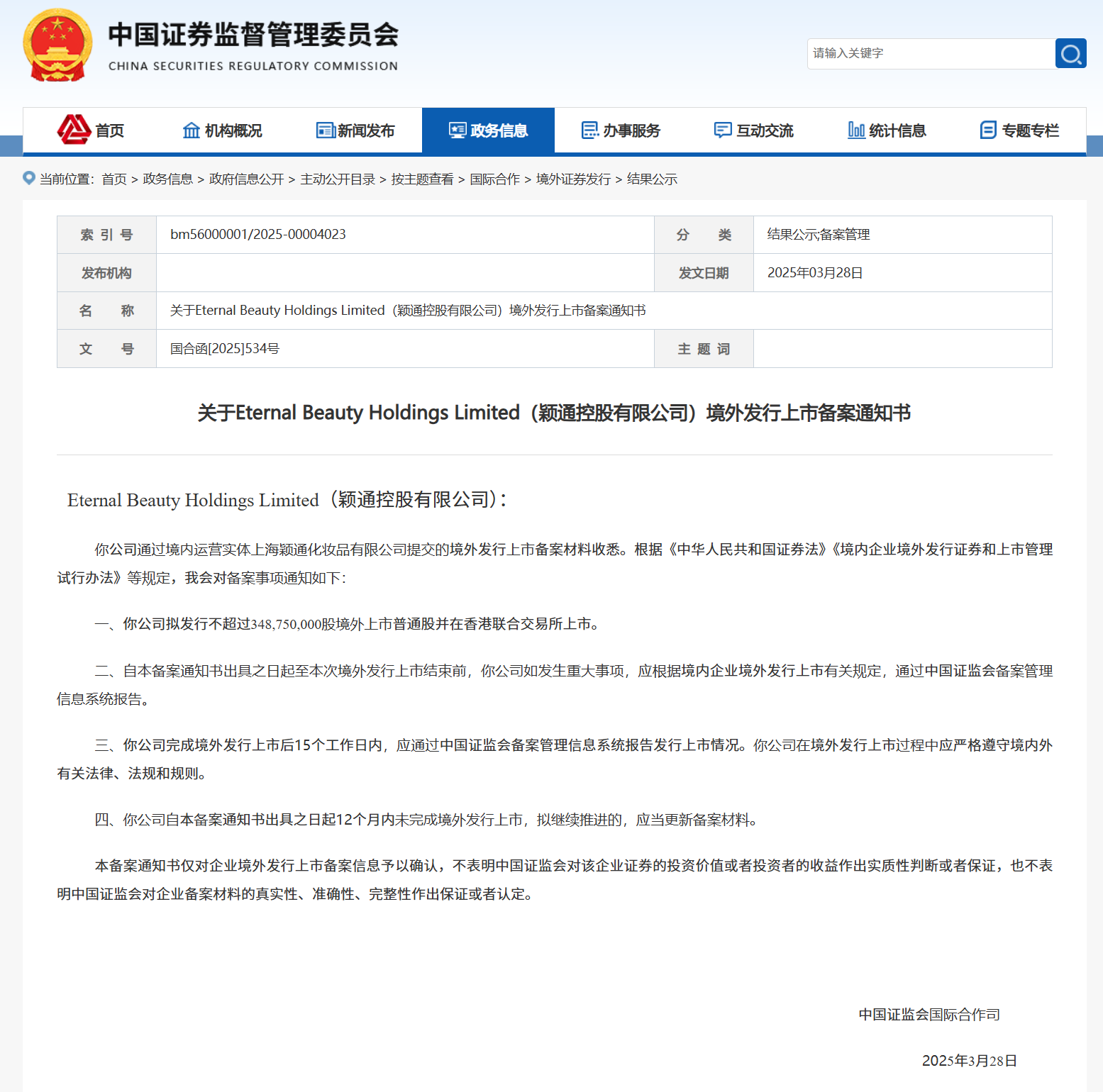This screenshot has width=1103, height=1092.
Task: Follow the breadcrumb link 国际合作
Action: click(495, 179)
